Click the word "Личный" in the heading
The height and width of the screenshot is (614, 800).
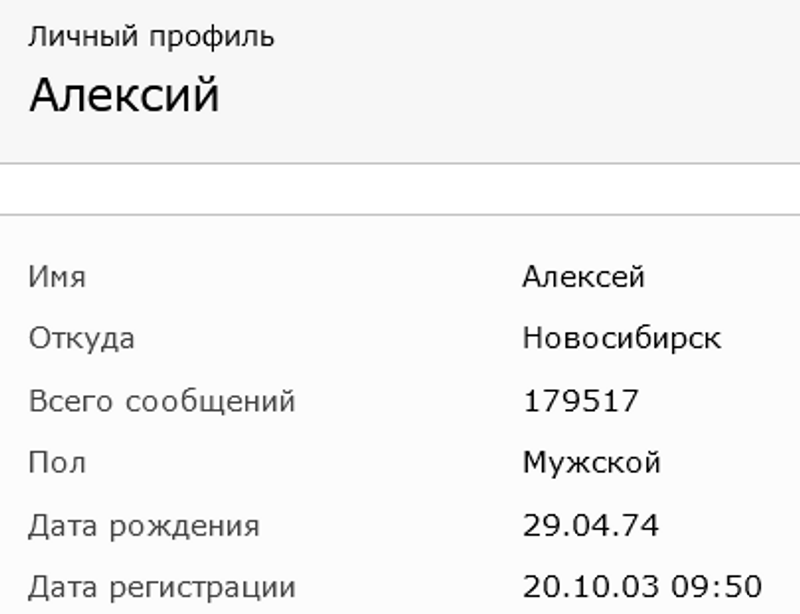point(83,37)
